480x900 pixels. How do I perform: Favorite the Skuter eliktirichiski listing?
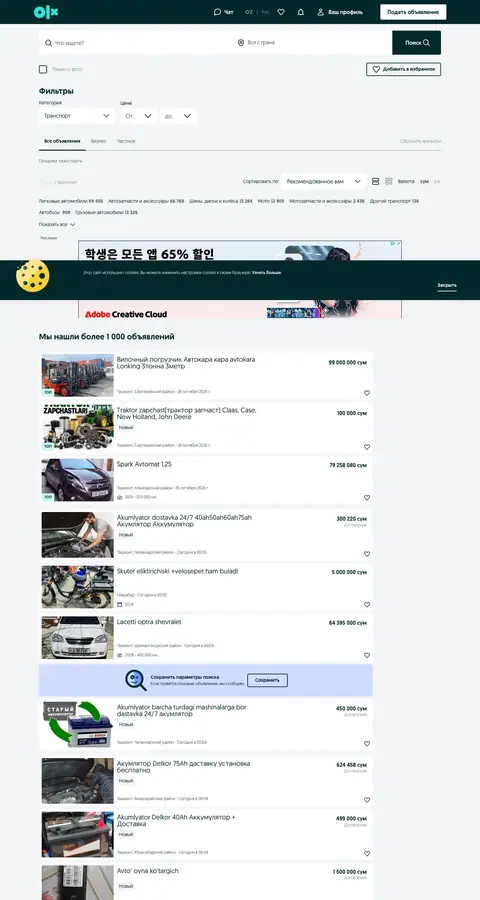click(x=367, y=604)
